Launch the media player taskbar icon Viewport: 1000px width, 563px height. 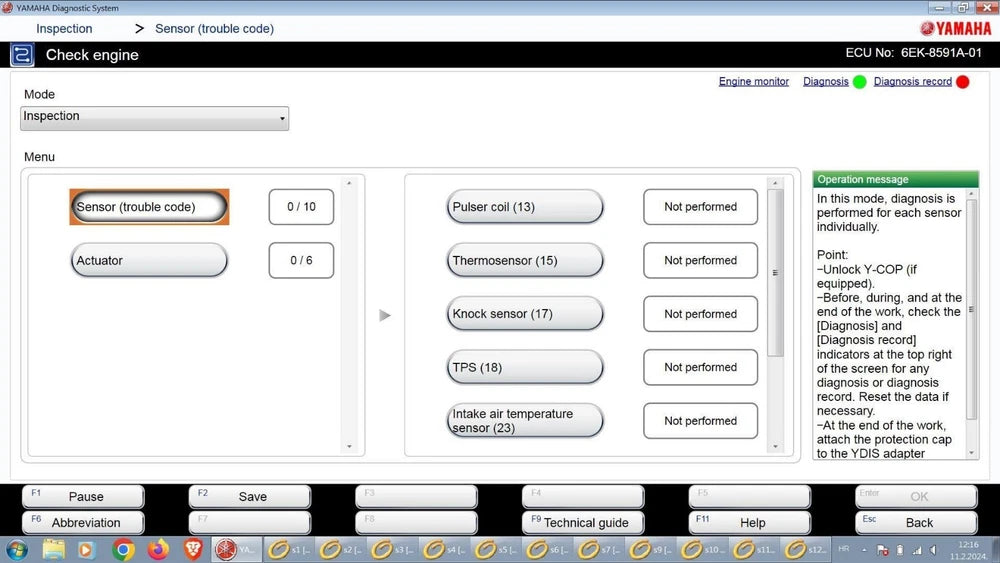point(86,549)
